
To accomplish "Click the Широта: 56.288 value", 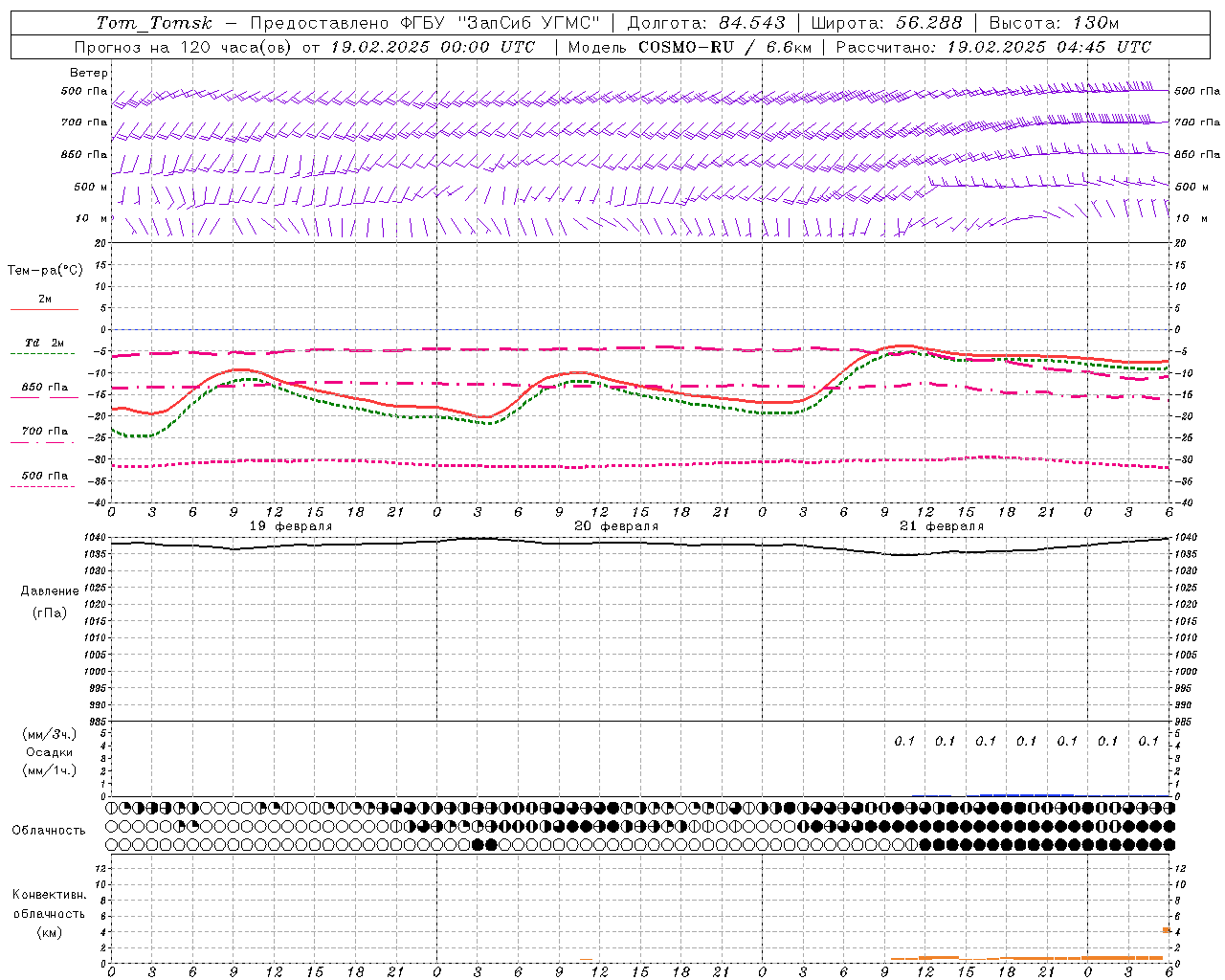I will [x=886, y=23].
